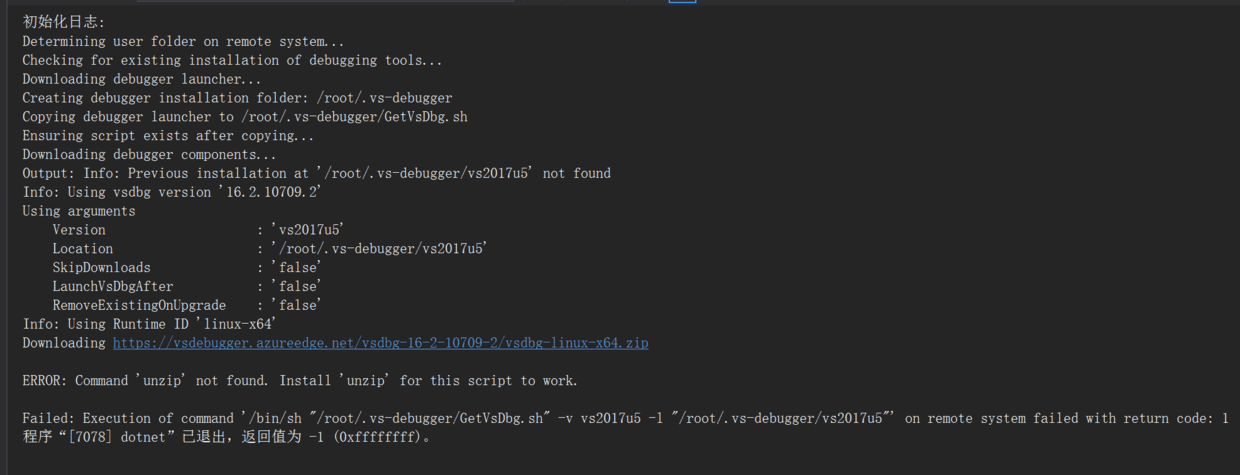The height and width of the screenshot is (475, 1240).
Task: Click the 'Downloading debugger launcher...' line
Action: point(142,79)
